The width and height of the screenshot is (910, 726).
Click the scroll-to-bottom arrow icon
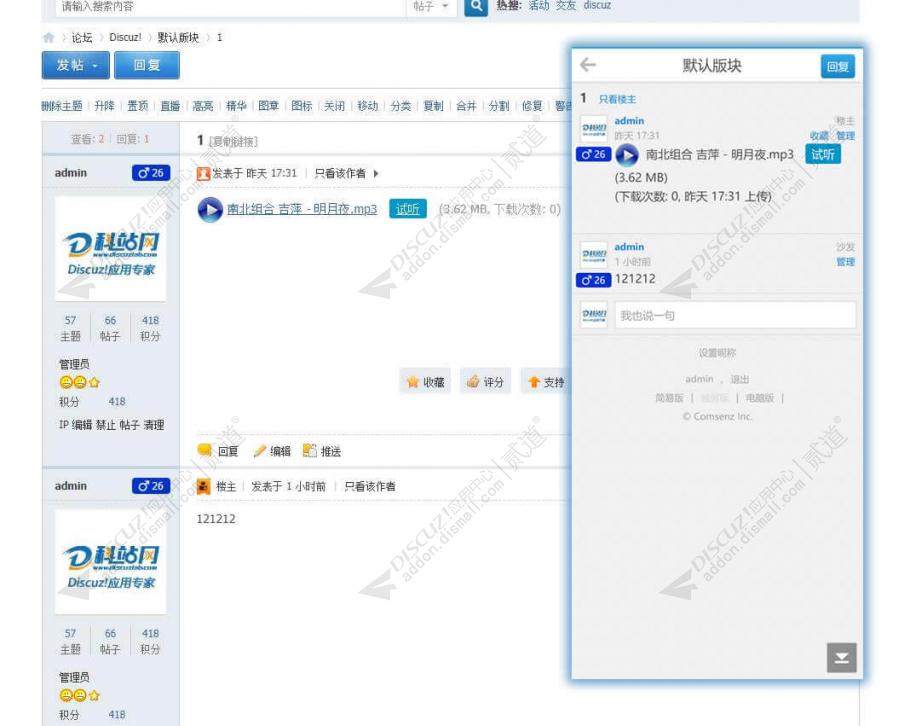842,658
